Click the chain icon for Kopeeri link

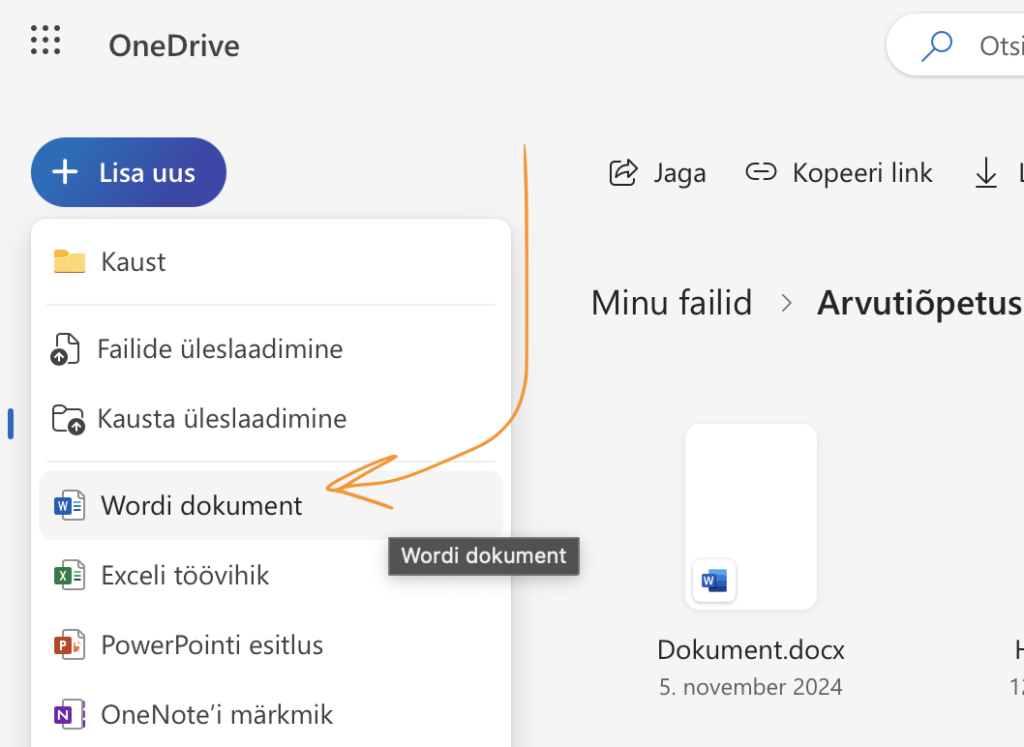coord(761,172)
